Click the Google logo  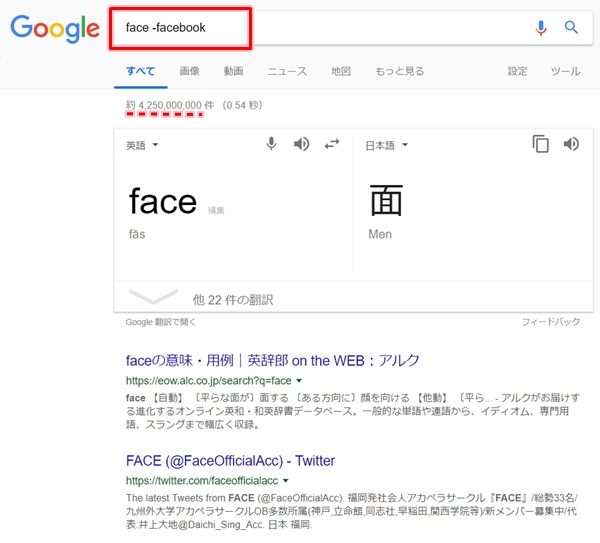(55, 29)
